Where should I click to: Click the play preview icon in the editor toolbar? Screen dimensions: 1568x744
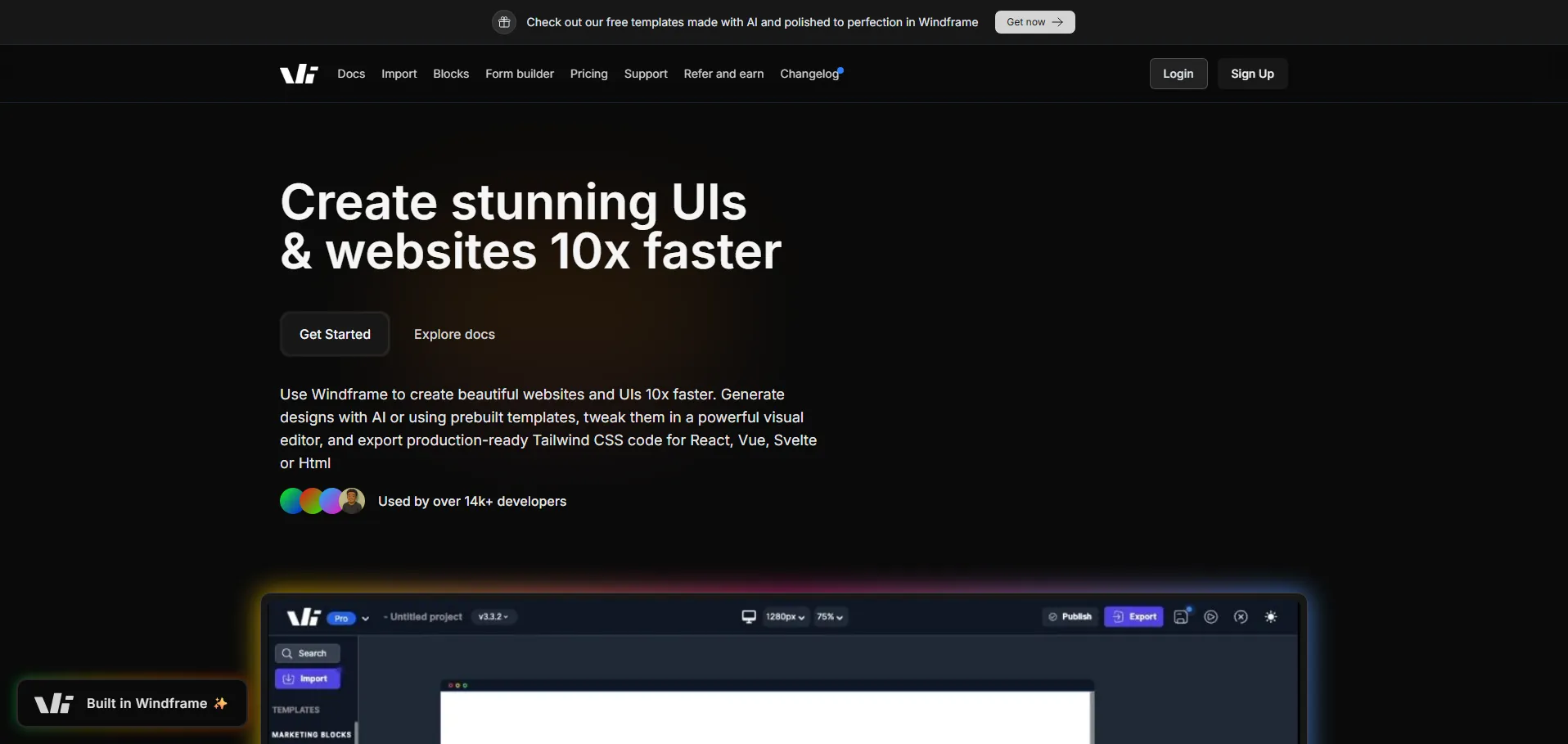tap(1211, 617)
